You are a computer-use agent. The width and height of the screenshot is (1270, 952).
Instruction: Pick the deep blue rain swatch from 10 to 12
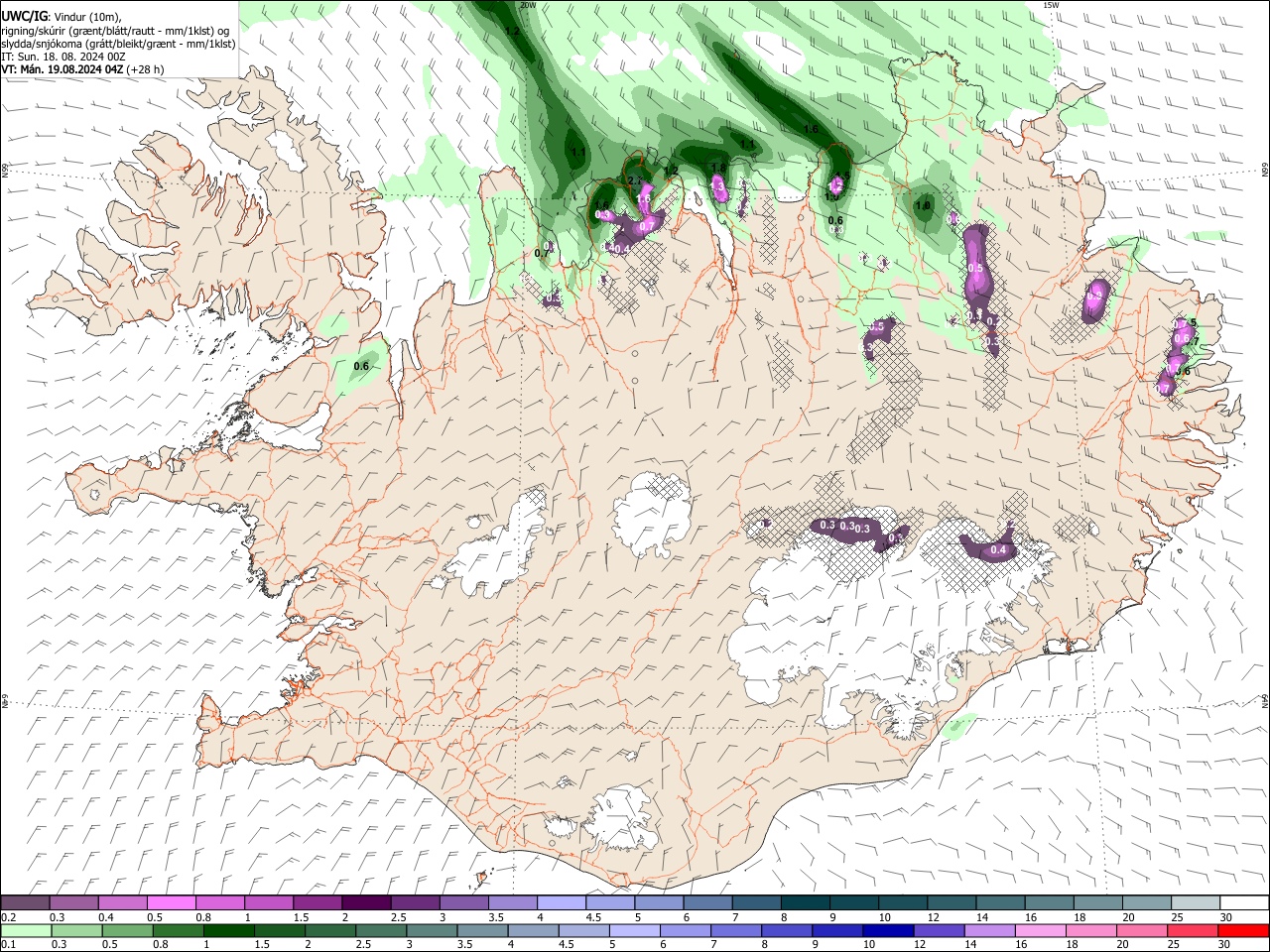point(887,930)
